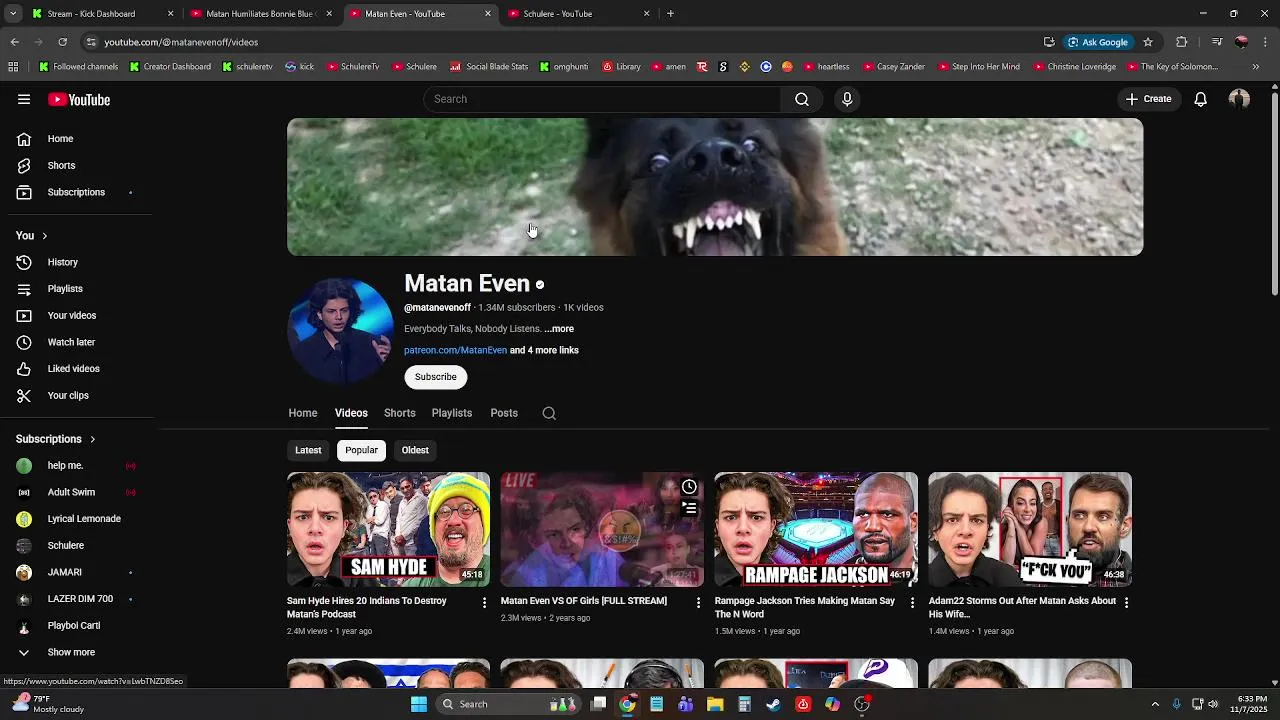Switch to channel Playlists tab
Image resolution: width=1280 pixels, height=720 pixels.
(x=451, y=413)
